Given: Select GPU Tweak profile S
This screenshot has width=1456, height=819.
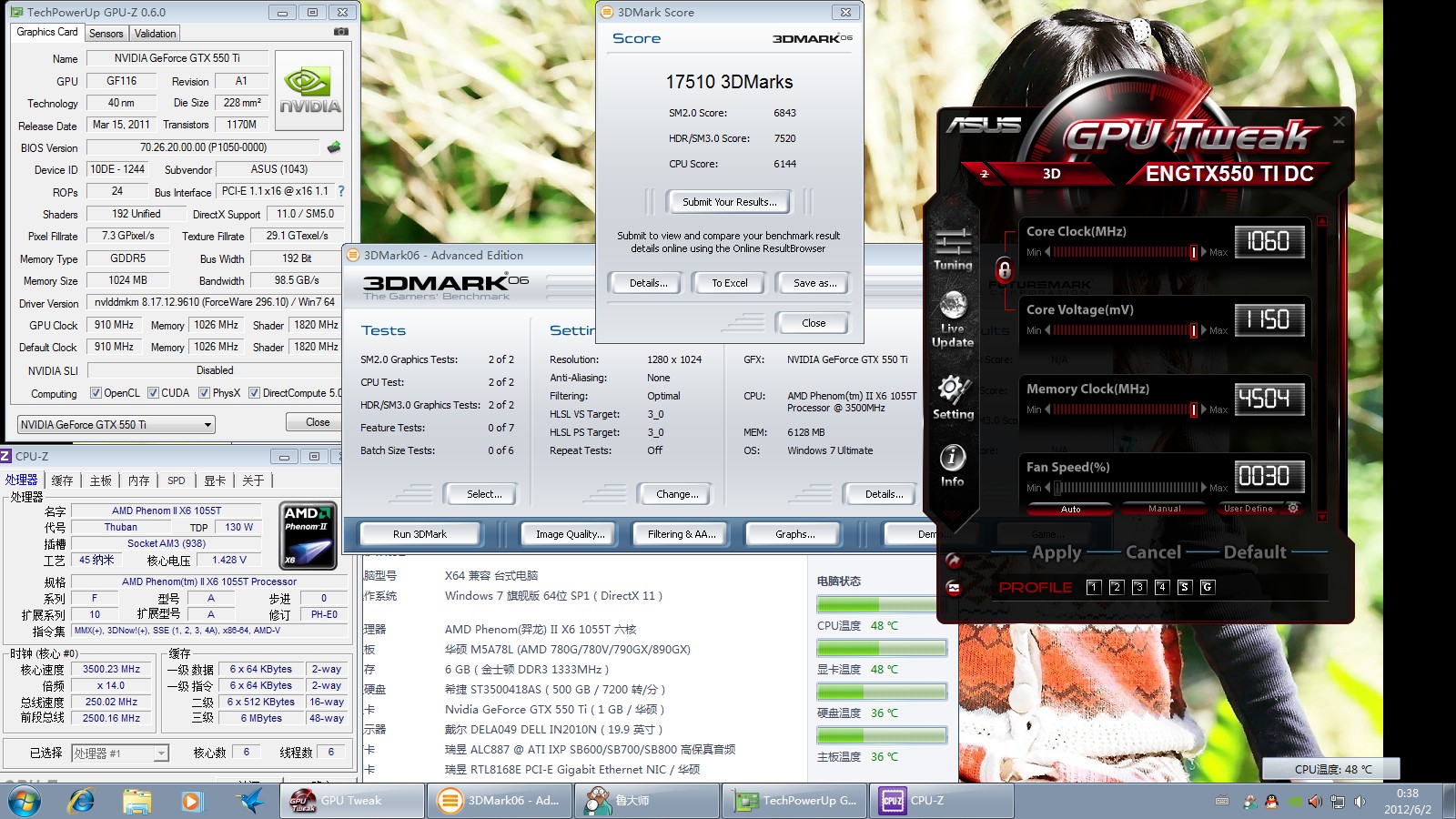Looking at the screenshot, I should click(x=1185, y=587).
